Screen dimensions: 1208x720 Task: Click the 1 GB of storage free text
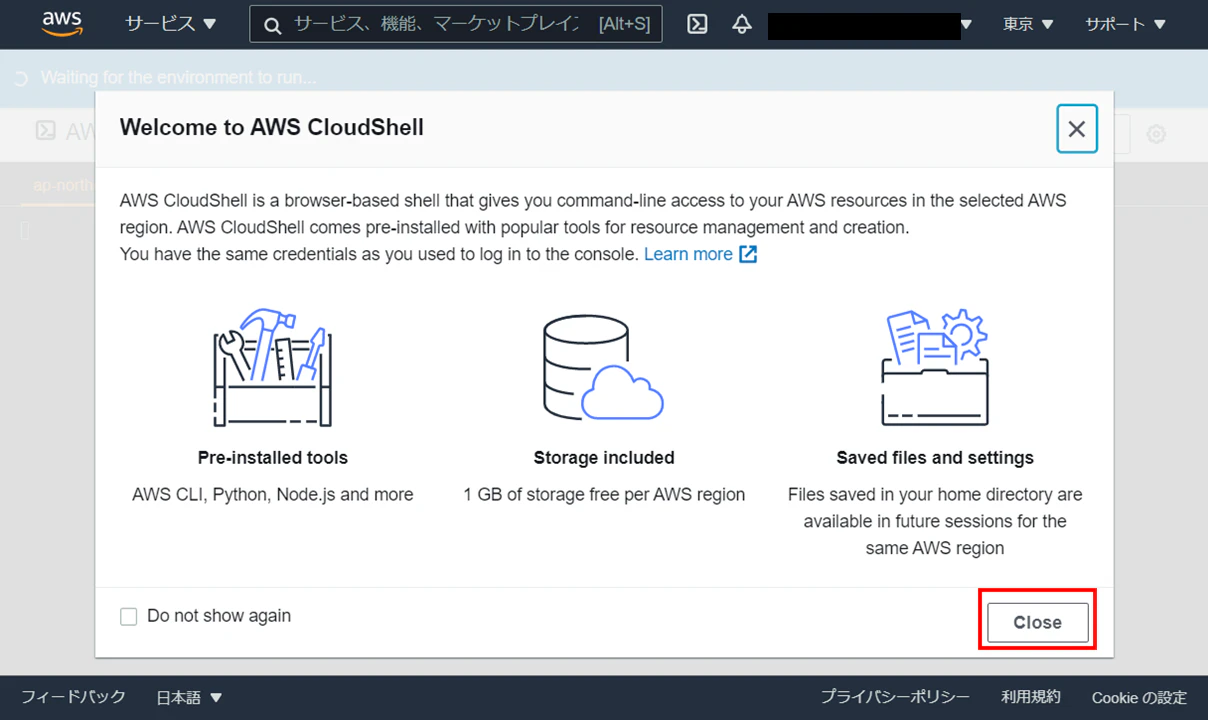click(x=604, y=494)
